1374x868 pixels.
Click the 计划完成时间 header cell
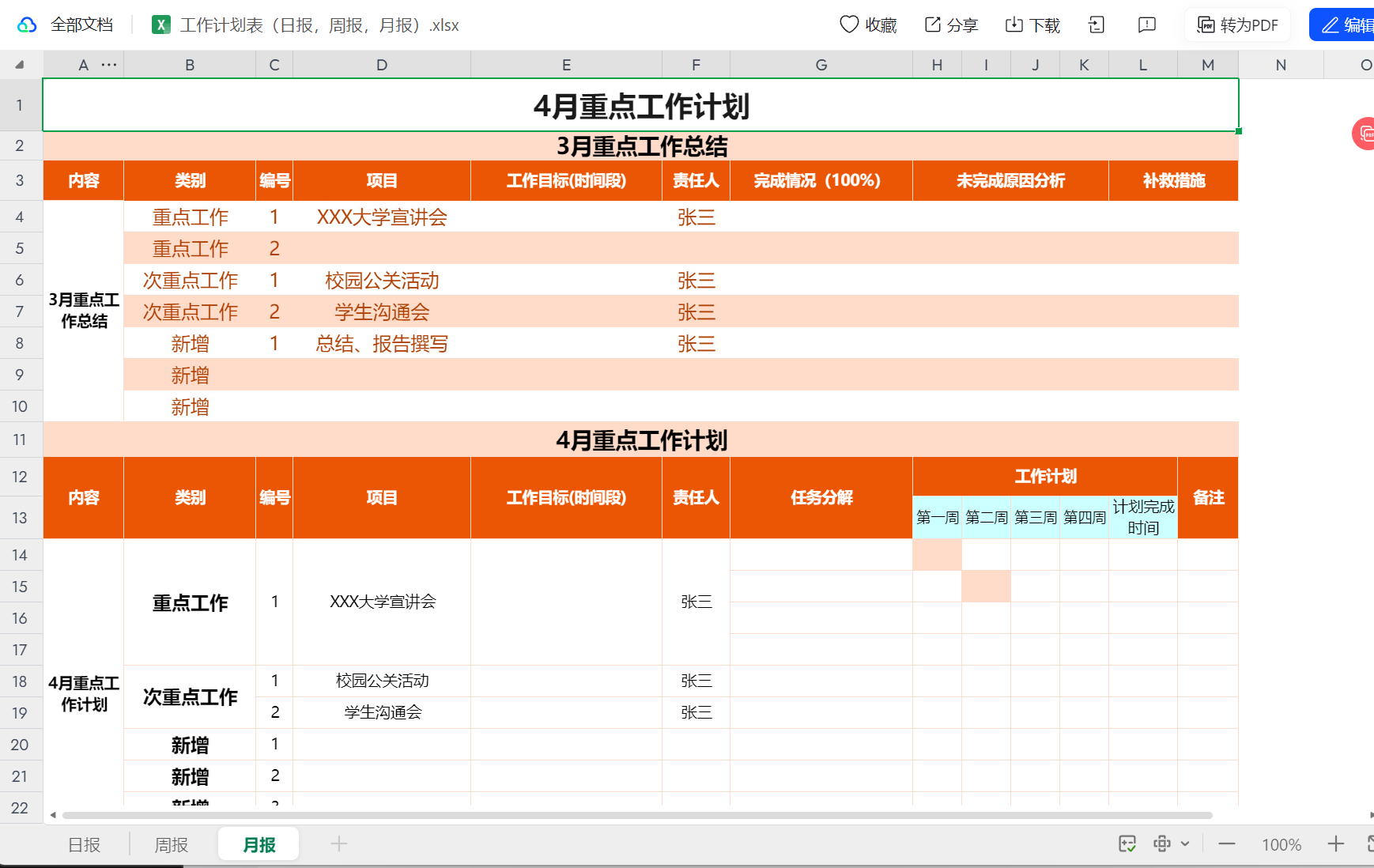click(1143, 517)
